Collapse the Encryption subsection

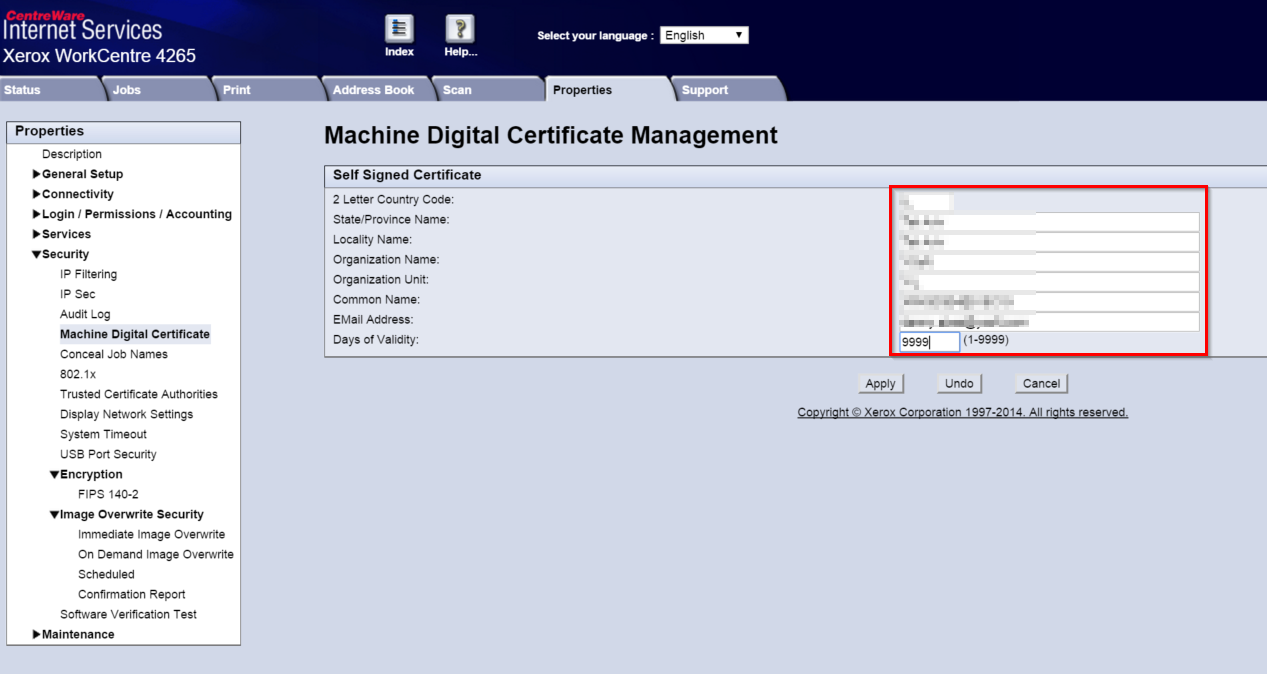[x=89, y=473]
